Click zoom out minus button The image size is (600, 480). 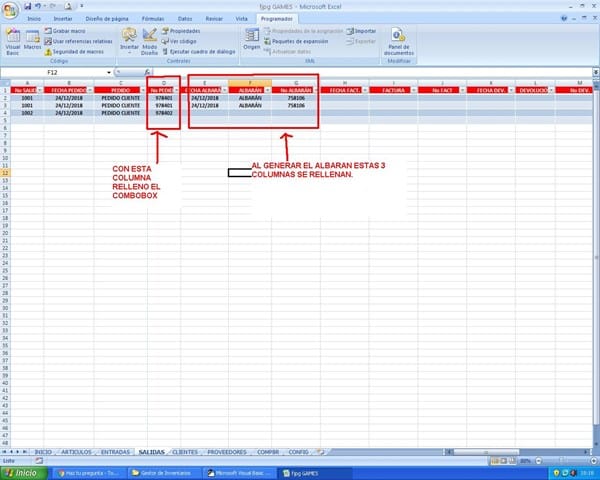539,461
